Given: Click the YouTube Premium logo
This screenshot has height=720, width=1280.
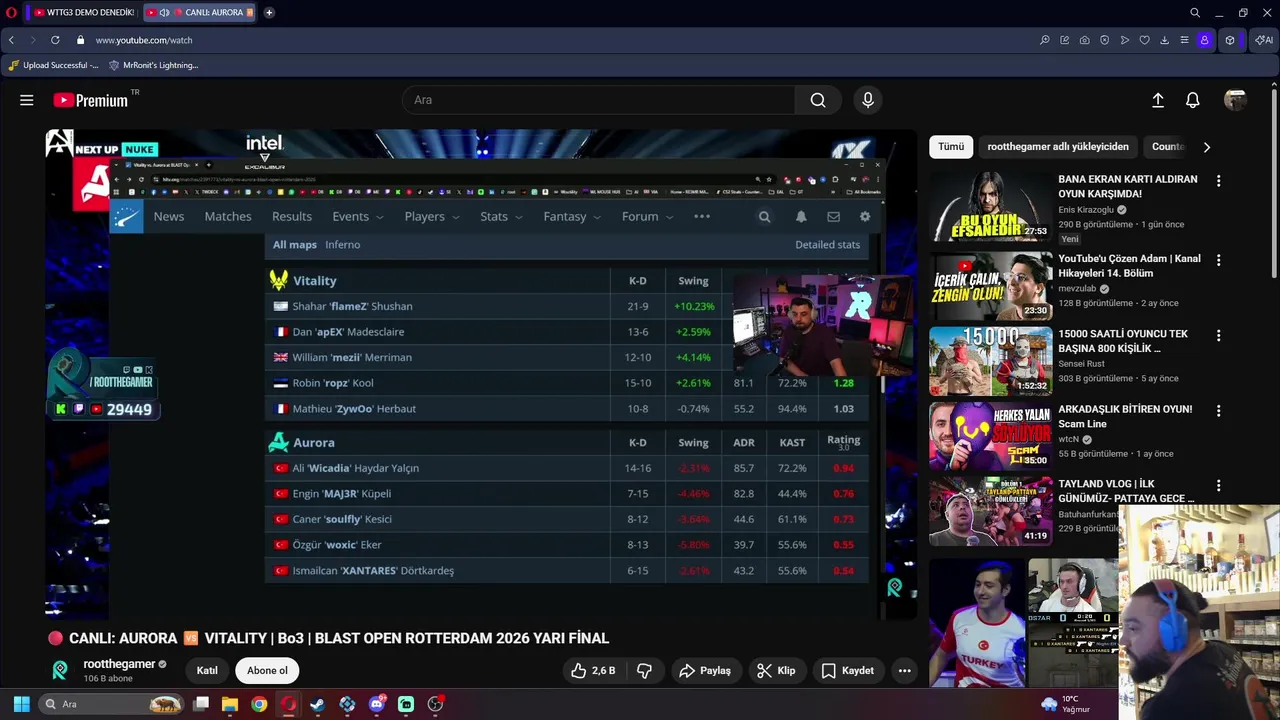Looking at the screenshot, I should pos(90,100).
